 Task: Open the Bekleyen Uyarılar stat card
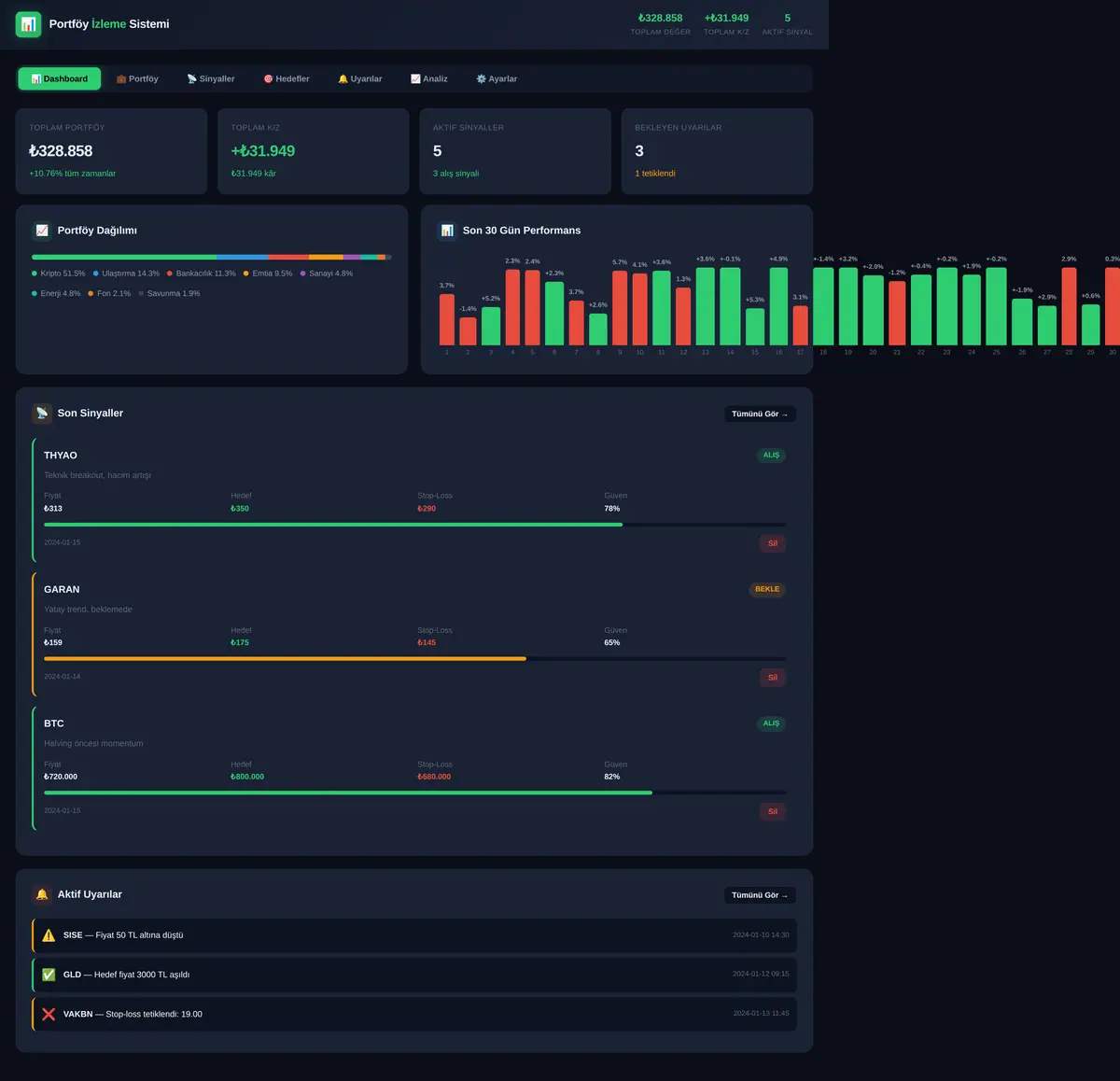[717, 151]
